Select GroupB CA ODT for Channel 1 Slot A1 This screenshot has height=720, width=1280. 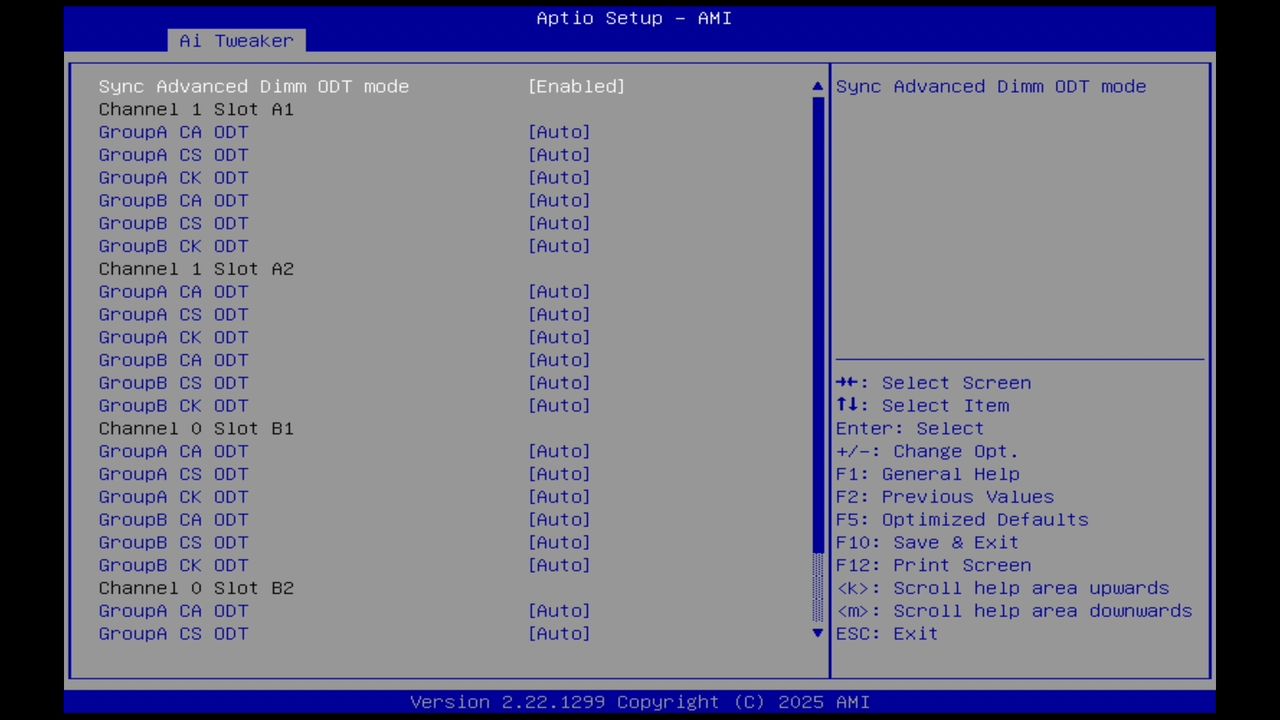(173, 200)
